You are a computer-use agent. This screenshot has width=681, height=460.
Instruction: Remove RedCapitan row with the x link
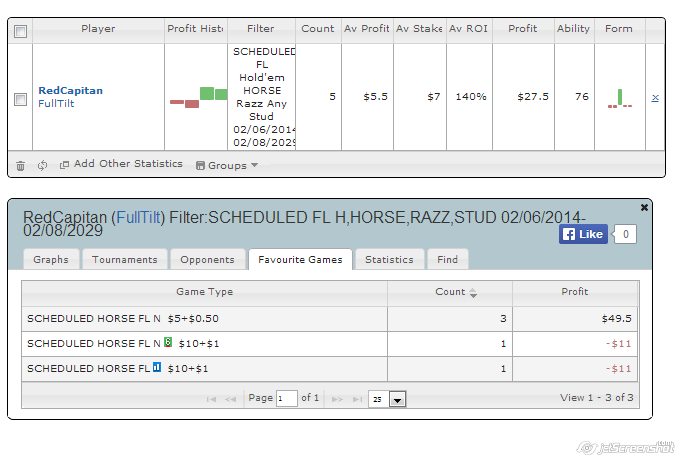(x=655, y=98)
